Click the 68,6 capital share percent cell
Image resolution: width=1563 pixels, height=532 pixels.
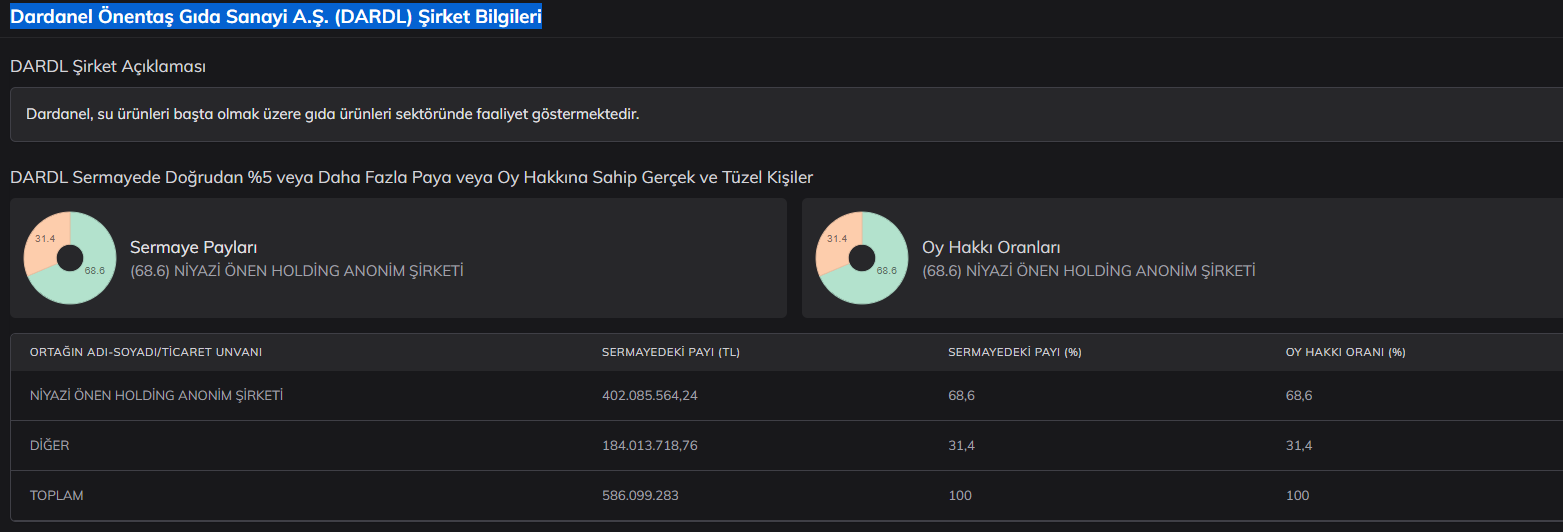pos(961,396)
